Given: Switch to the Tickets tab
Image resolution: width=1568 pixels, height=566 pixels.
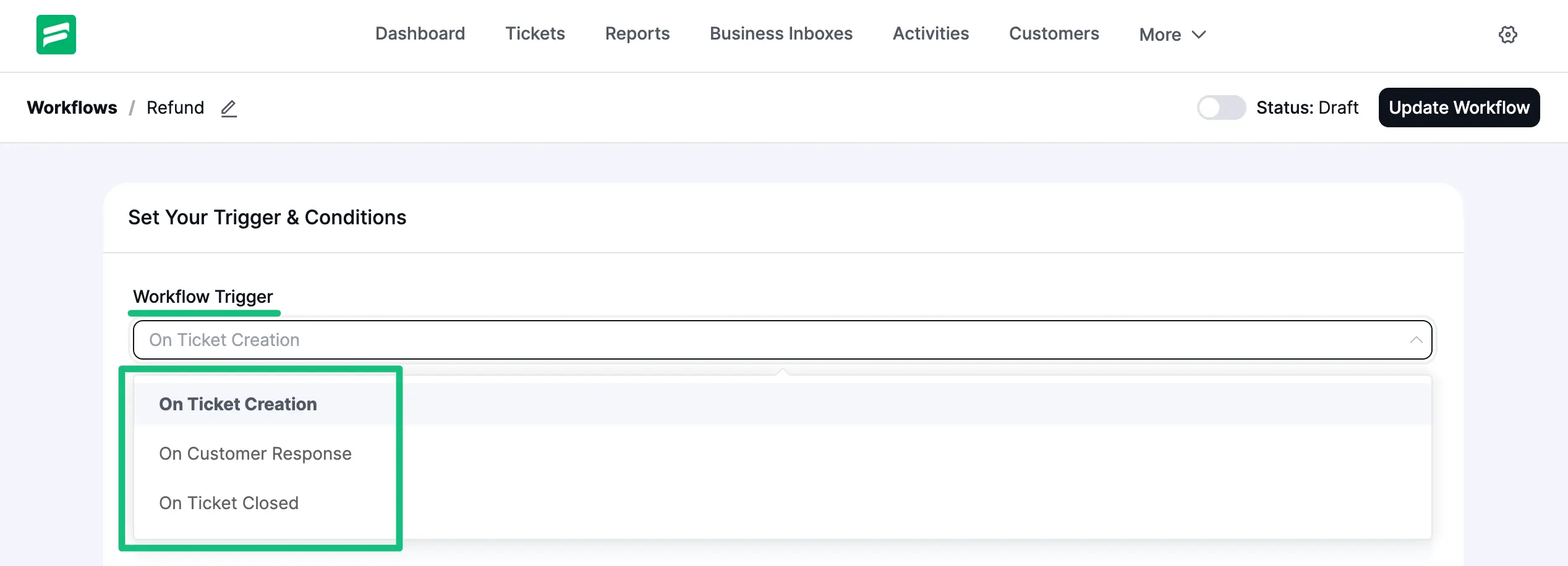Looking at the screenshot, I should (x=535, y=34).
